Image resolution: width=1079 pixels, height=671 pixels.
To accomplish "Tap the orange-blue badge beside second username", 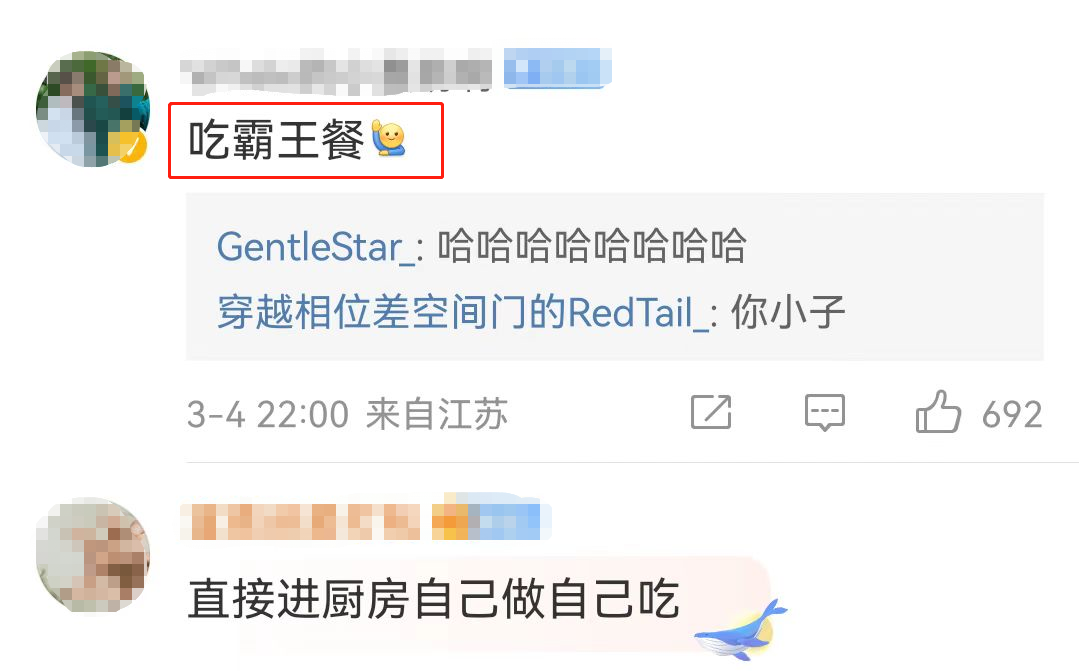I will (491, 520).
